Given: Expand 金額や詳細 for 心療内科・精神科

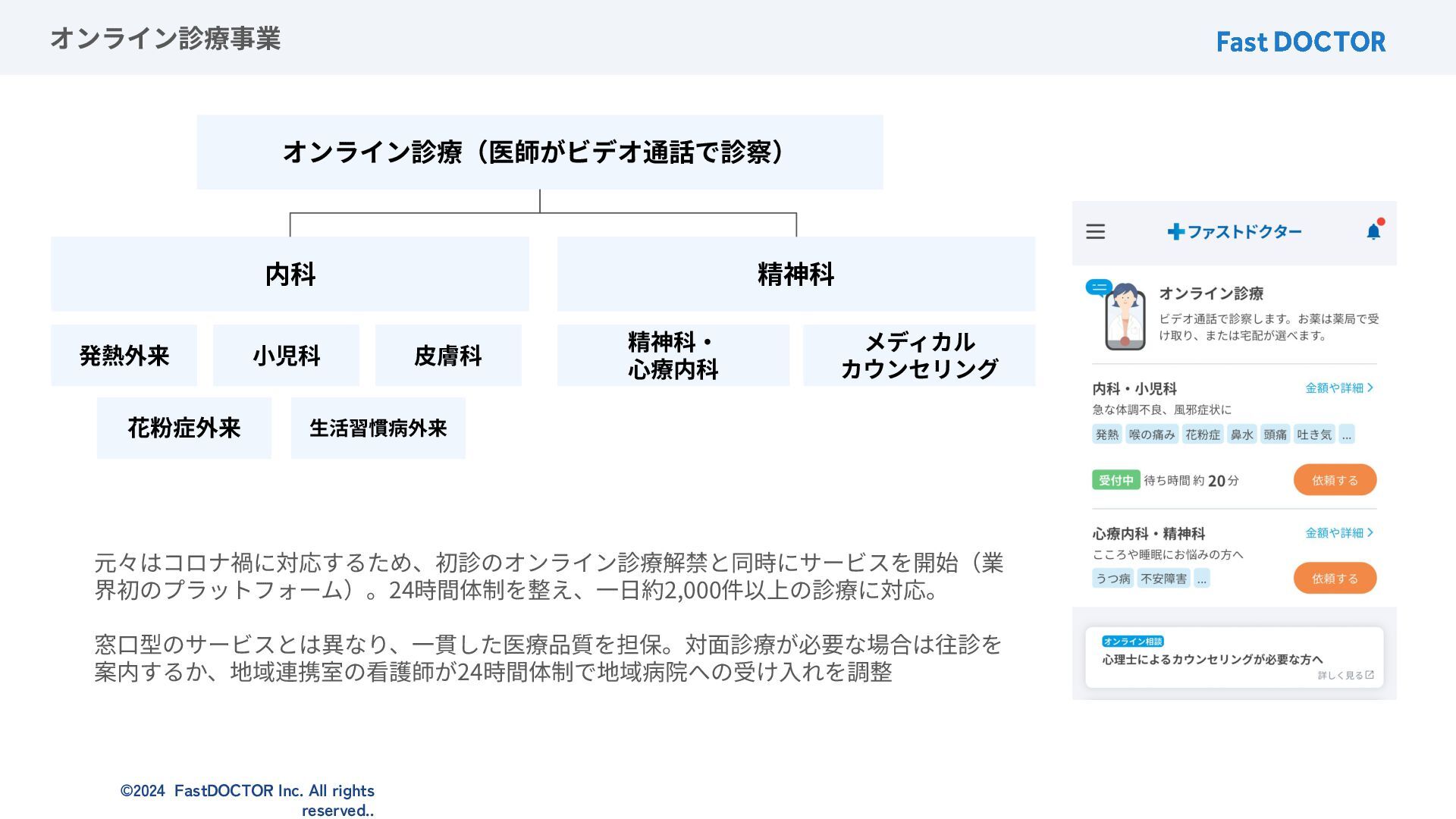Looking at the screenshot, I should [1338, 532].
